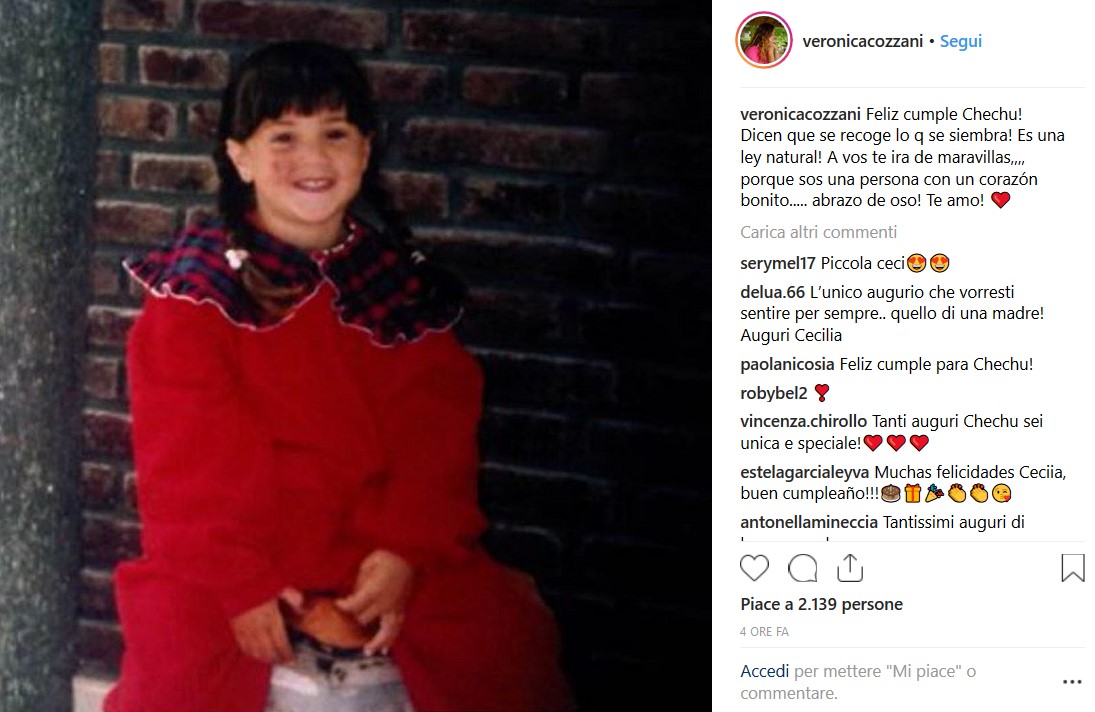Open comments with the speech bubble icon
The height and width of the screenshot is (712, 1095).
802,568
